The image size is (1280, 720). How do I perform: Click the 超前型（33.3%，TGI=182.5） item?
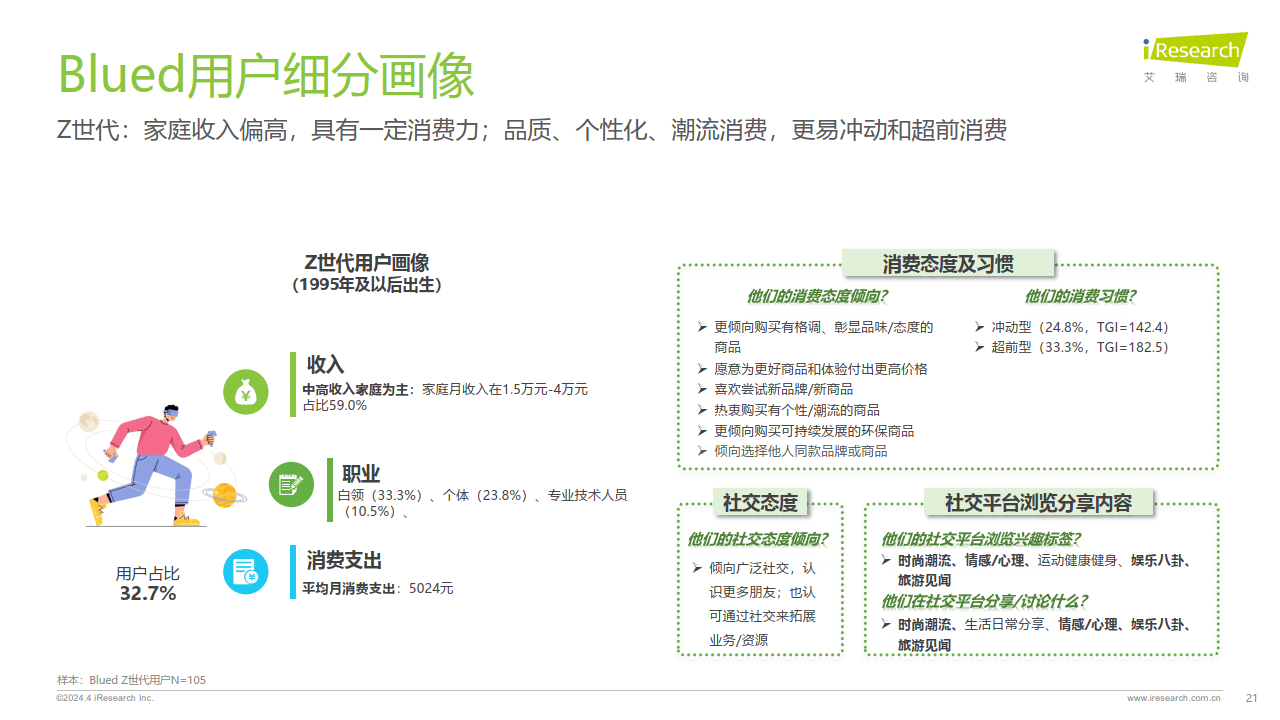(1071, 347)
